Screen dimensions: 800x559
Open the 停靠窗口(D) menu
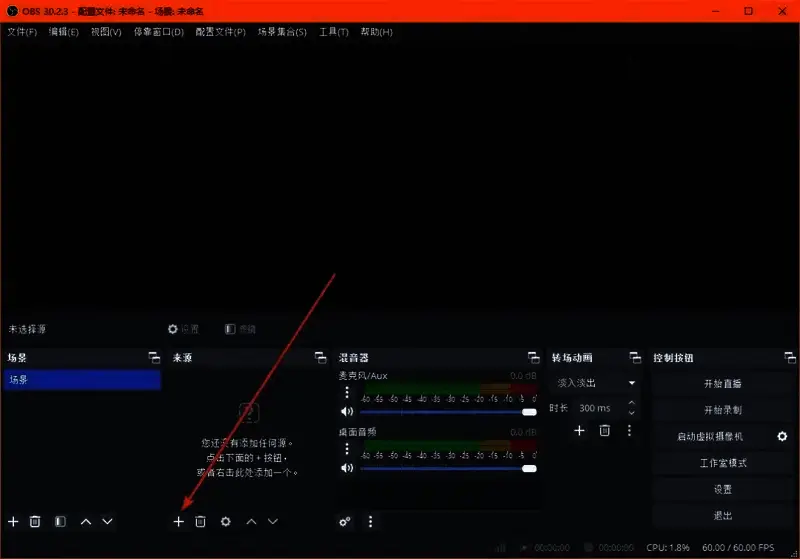159,32
